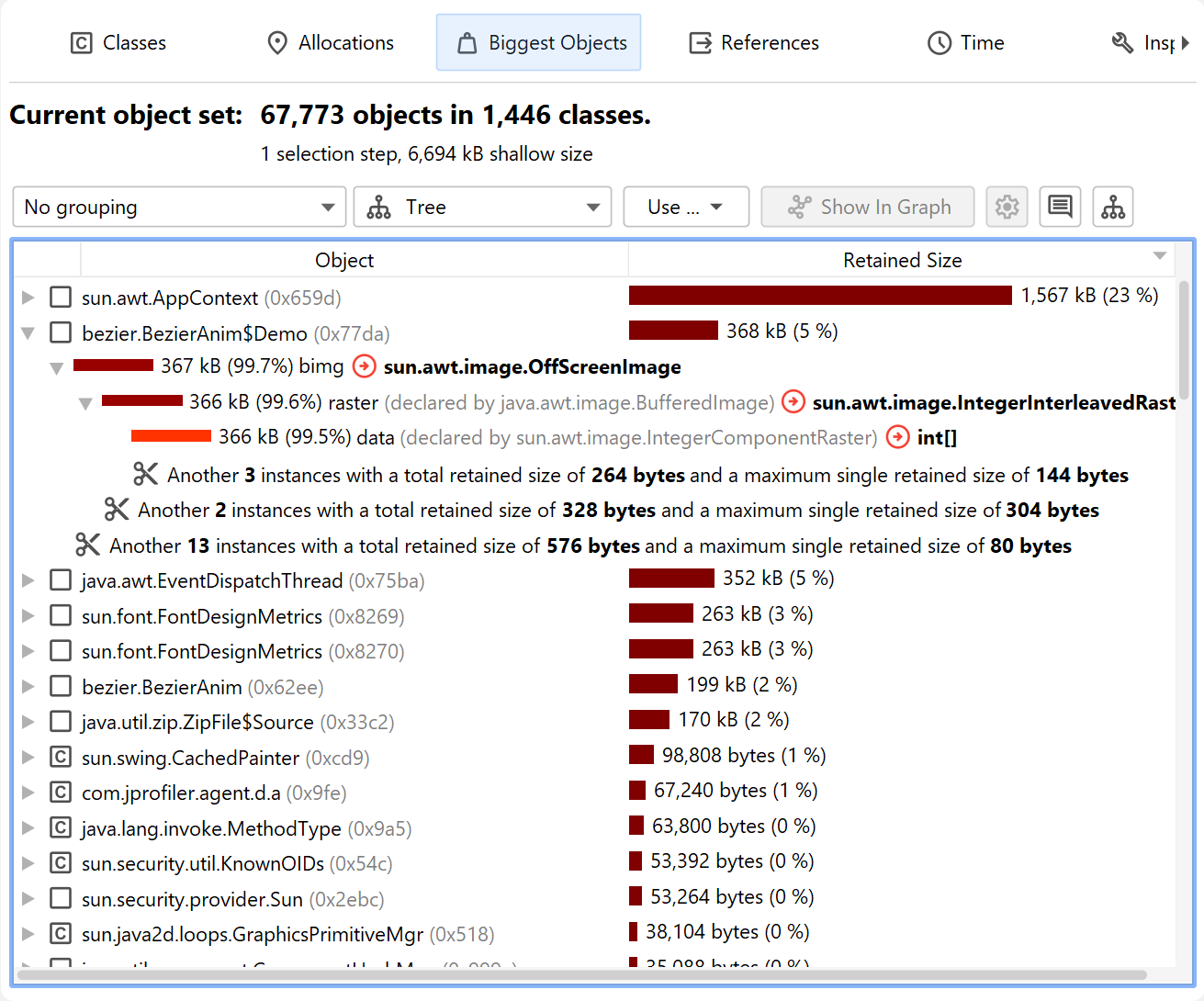Click class icon beside sun.swing.CachedPainter
Viewport: 1204px width, 1001px height.
61,758
